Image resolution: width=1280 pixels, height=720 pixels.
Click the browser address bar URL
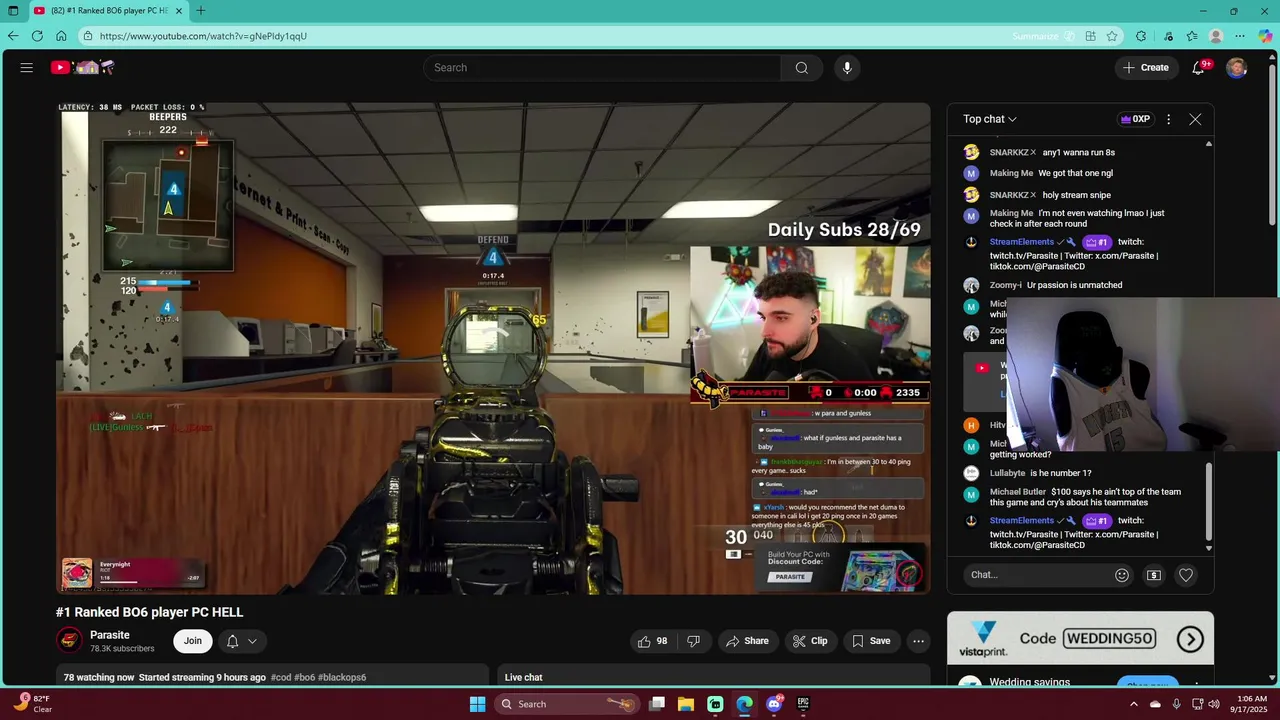click(x=203, y=36)
